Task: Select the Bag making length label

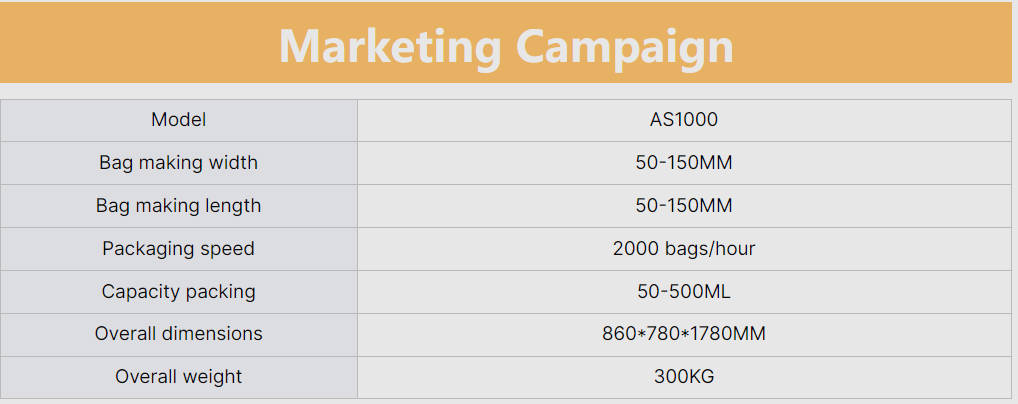Action: (x=178, y=205)
